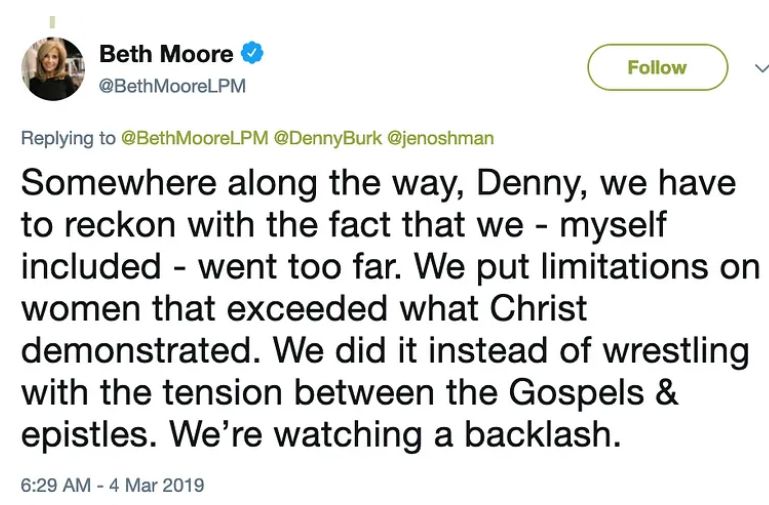Click the "Replying to" label
The height and width of the screenshot is (505, 769).
click(x=68, y=138)
